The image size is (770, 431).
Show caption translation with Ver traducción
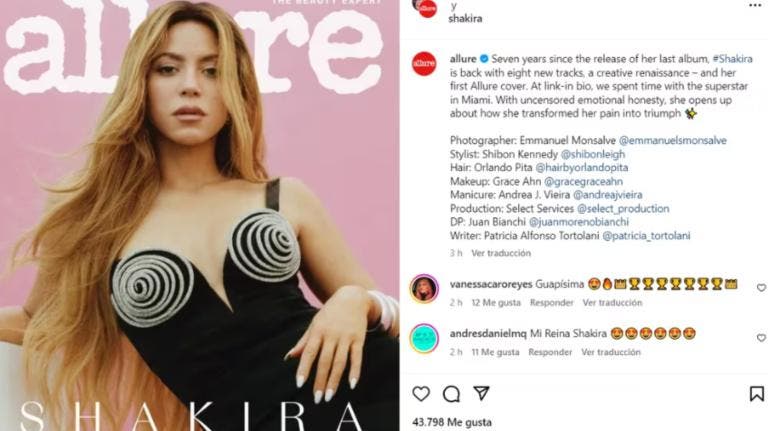[x=501, y=253]
